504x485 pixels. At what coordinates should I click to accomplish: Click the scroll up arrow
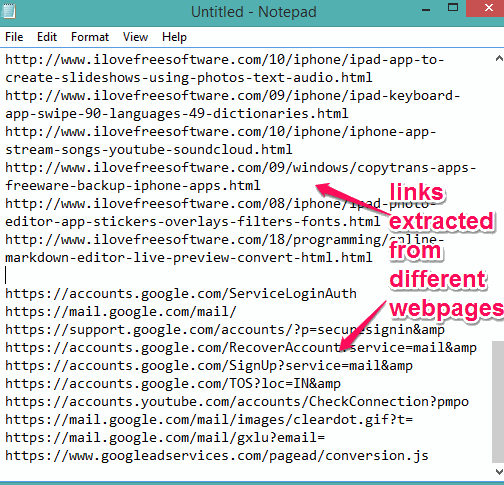tap(499, 59)
